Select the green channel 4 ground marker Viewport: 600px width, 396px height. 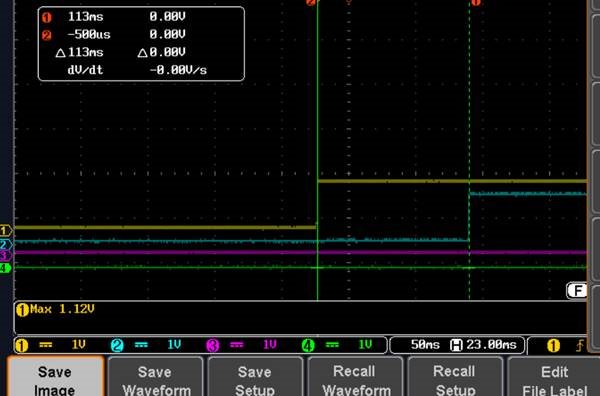click(5, 268)
